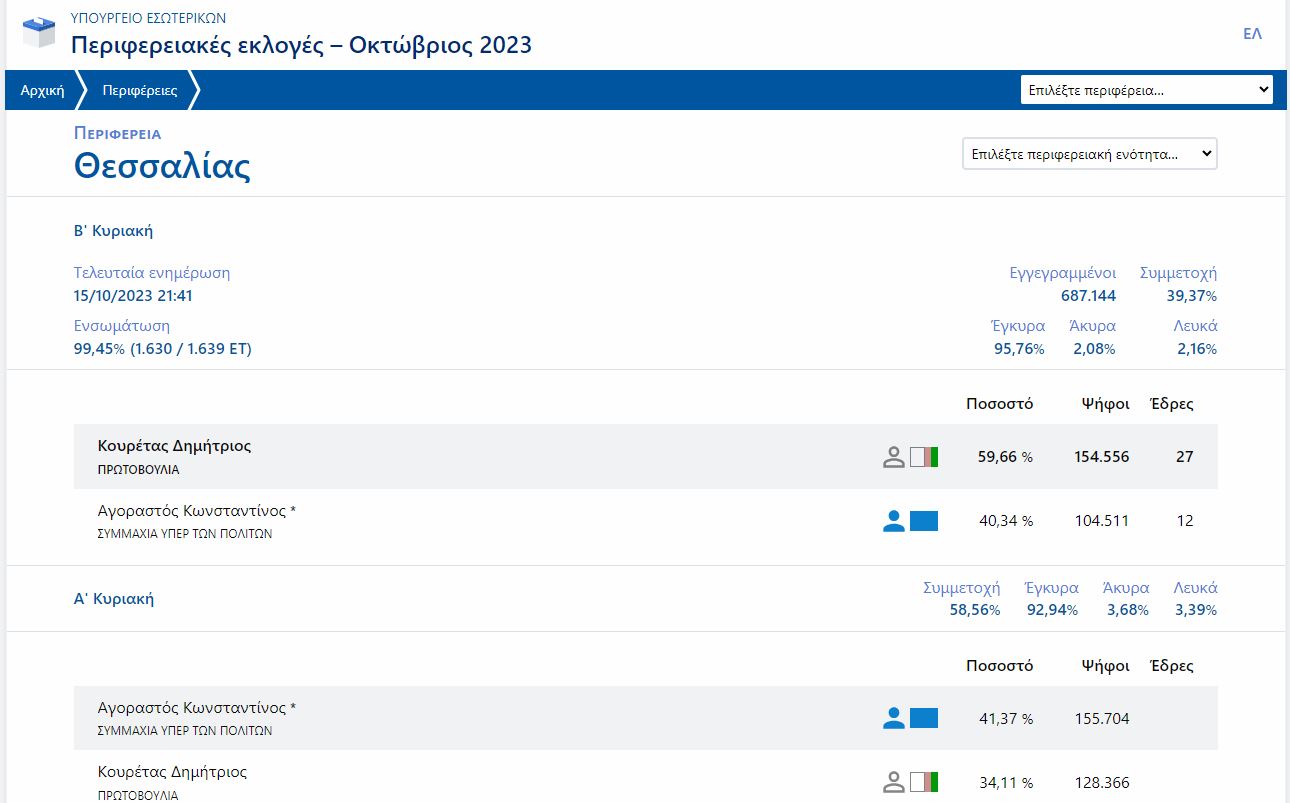Click person icon in Αγοραστός second-round row
Screen dimensions: 1290x803
pyautogui.click(x=894, y=521)
